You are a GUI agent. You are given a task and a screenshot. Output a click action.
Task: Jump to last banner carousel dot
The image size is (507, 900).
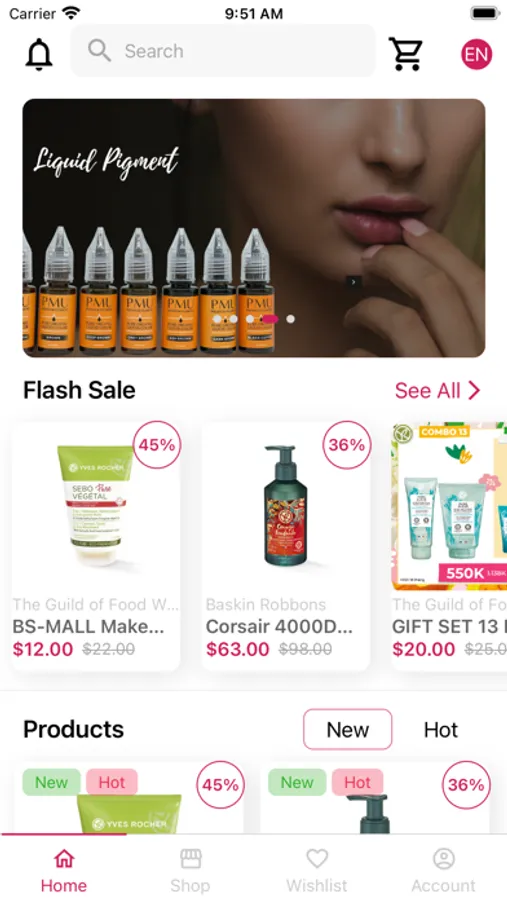(x=291, y=319)
